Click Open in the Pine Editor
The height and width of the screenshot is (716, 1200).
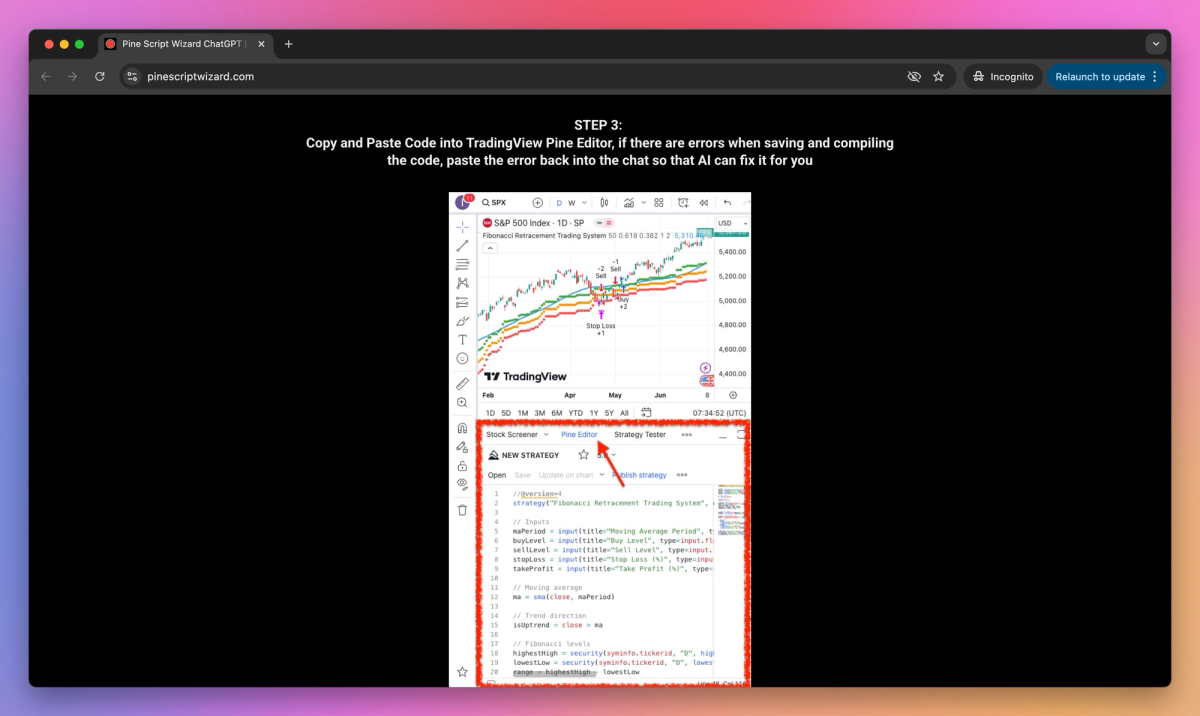[x=497, y=475]
